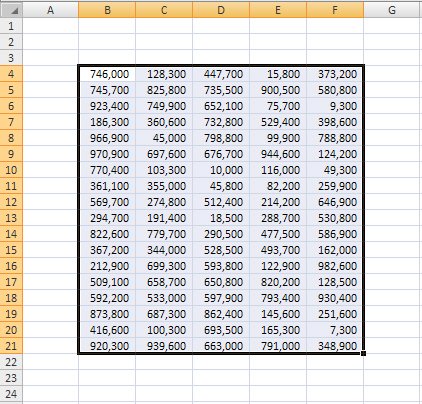The height and width of the screenshot is (404, 422).
Task: Select column D header
Action: pyautogui.click(x=221, y=10)
